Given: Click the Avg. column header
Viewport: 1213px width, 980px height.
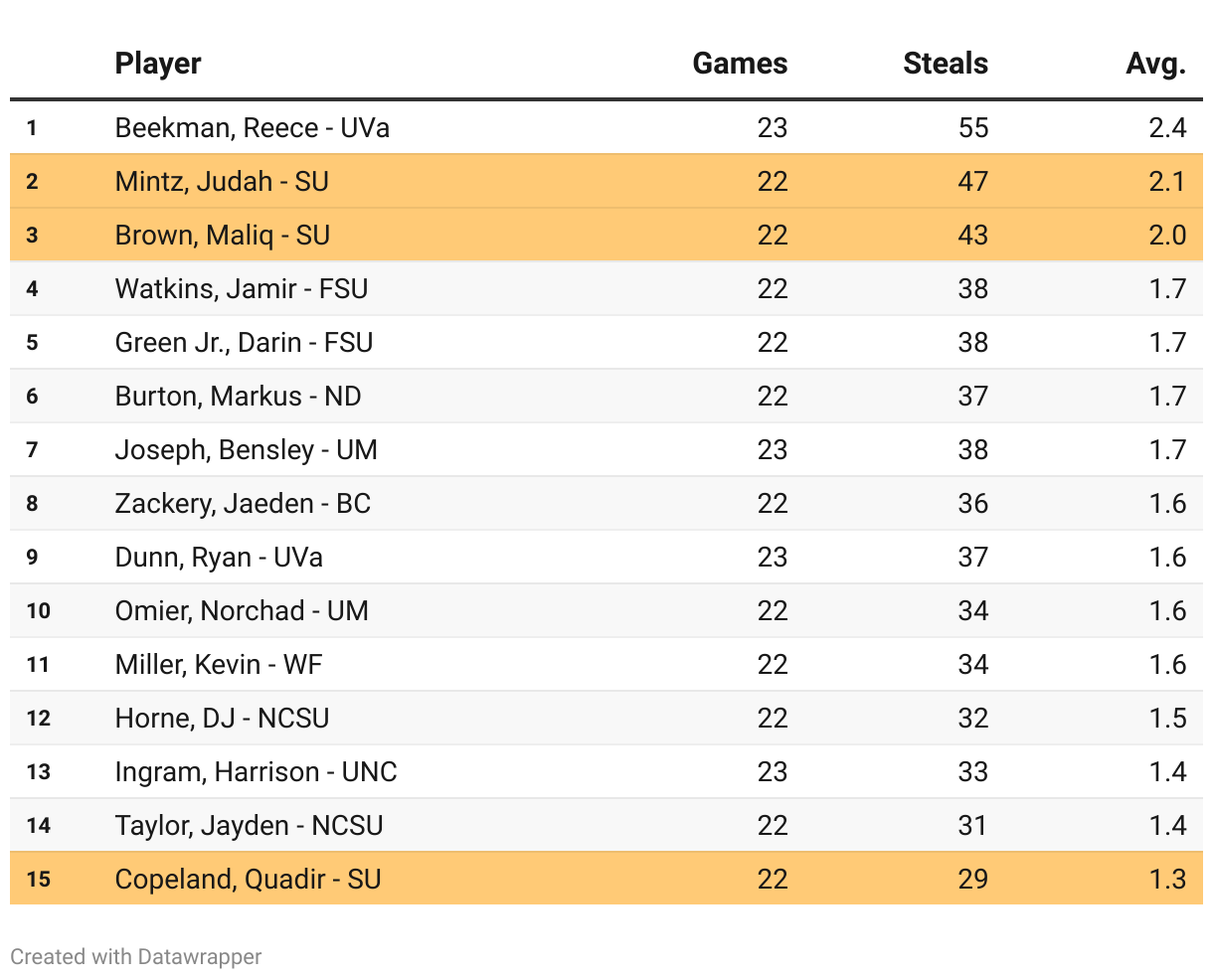Looking at the screenshot, I should [x=1155, y=64].
